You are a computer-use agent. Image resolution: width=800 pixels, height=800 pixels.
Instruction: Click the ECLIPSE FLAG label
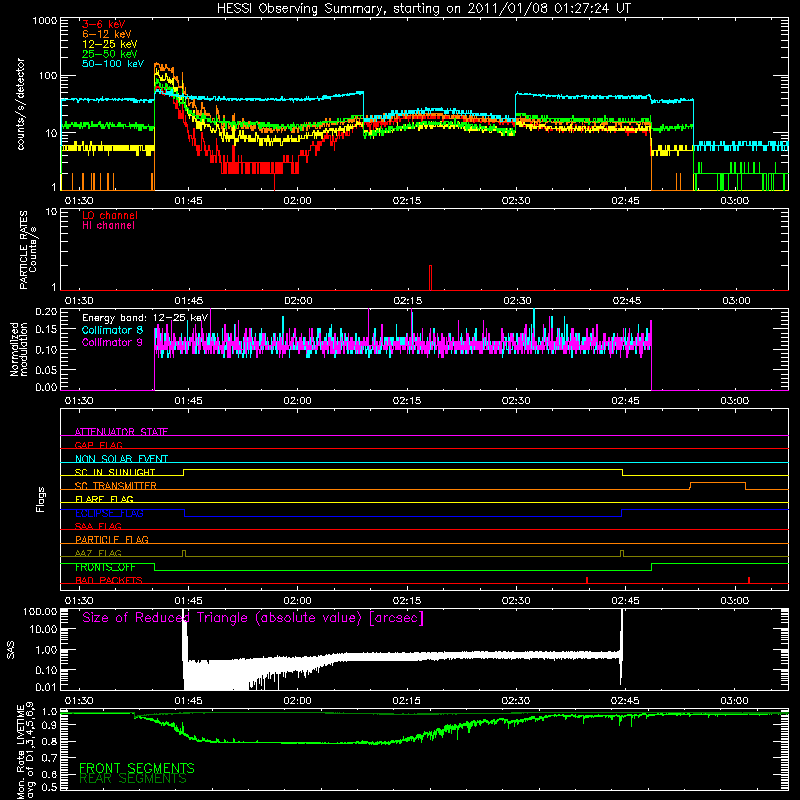point(109,513)
